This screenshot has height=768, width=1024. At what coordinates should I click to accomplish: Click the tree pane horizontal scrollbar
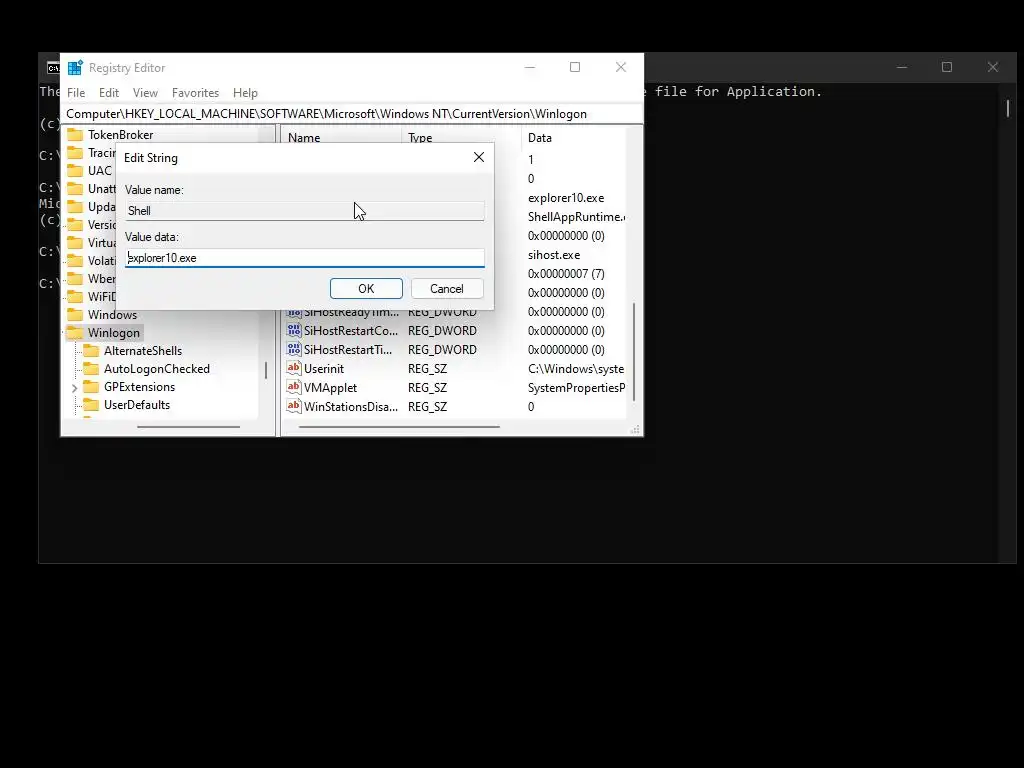[x=189, y=427]
